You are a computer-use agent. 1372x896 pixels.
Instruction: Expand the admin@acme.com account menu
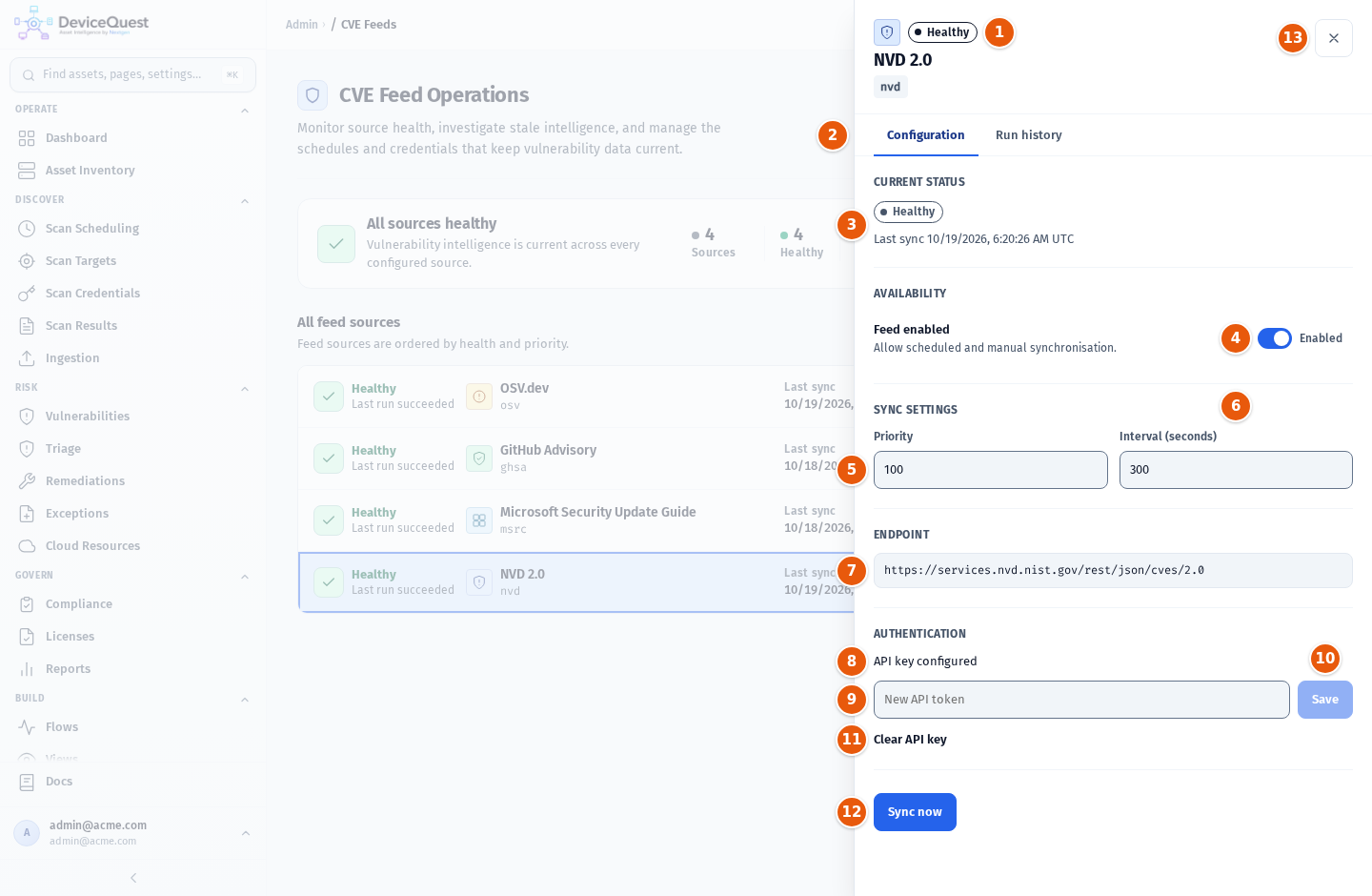pos(132,832)
